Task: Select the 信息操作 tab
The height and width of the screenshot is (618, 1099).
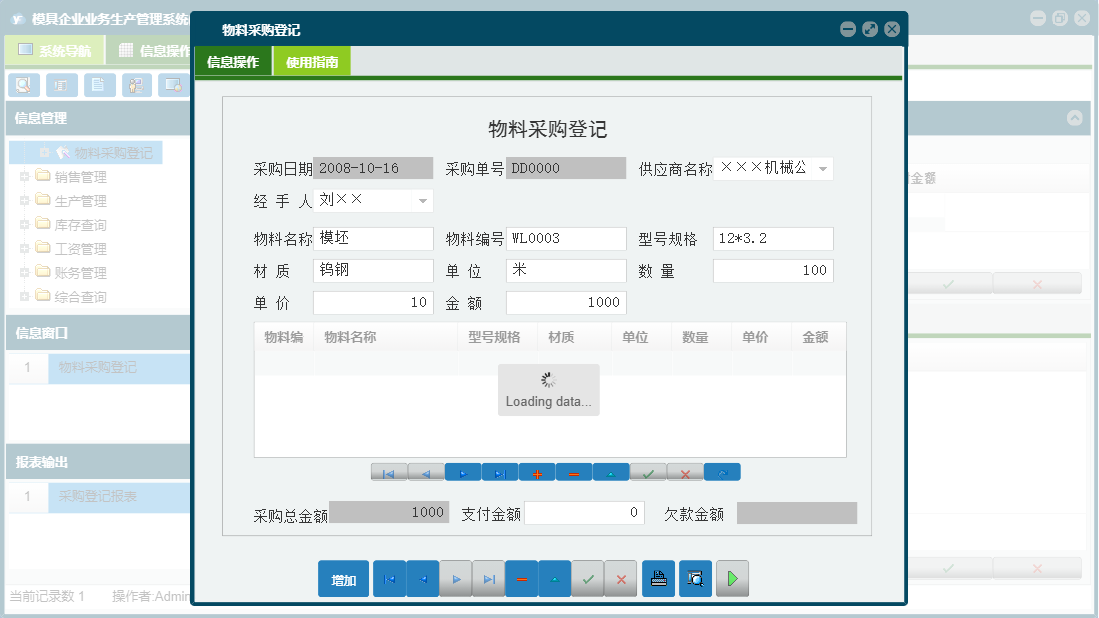Action: tap(234, 61)
